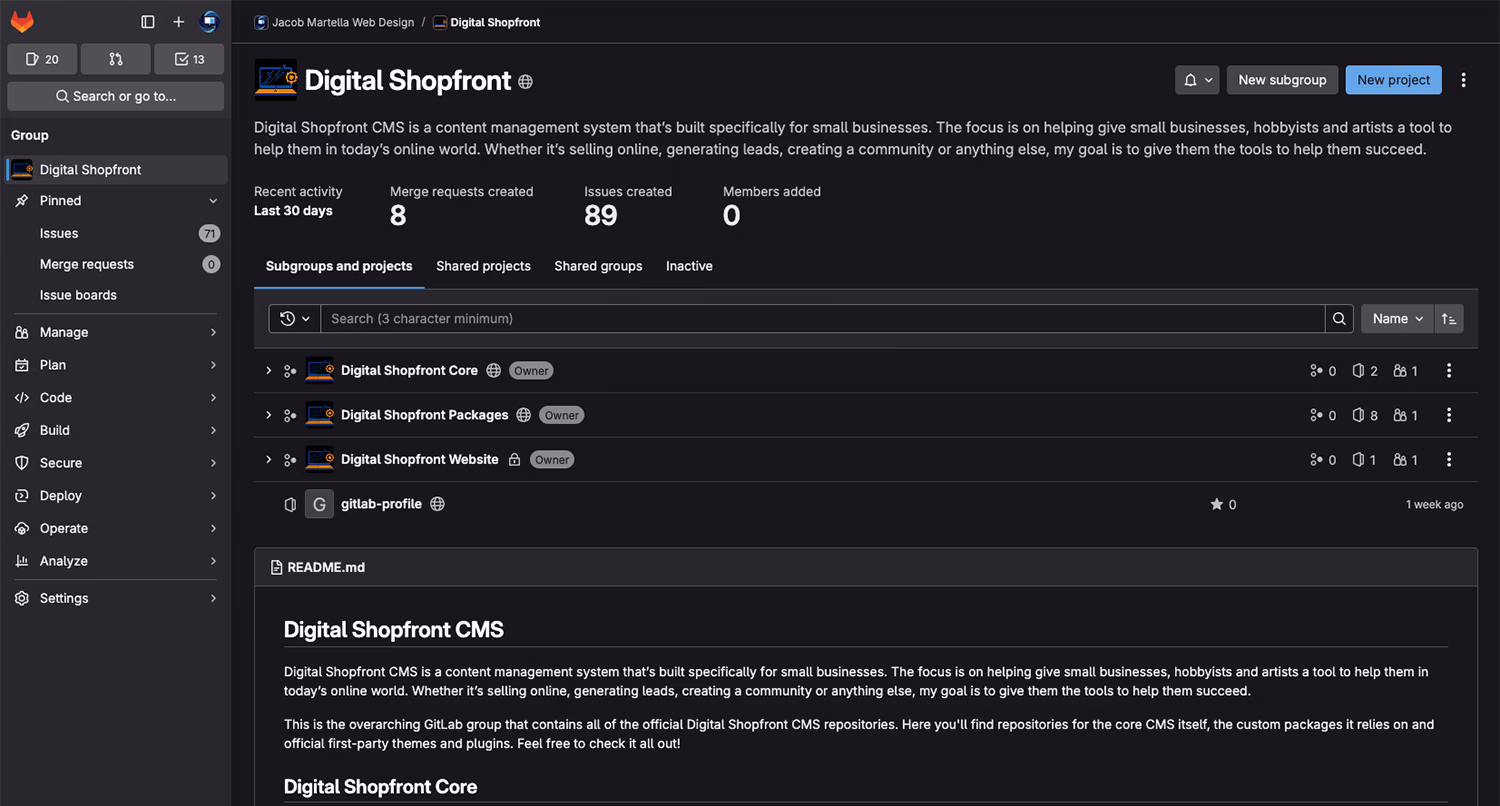
Task: Click the private lock icon on Website row
Action: coord(514,460)
